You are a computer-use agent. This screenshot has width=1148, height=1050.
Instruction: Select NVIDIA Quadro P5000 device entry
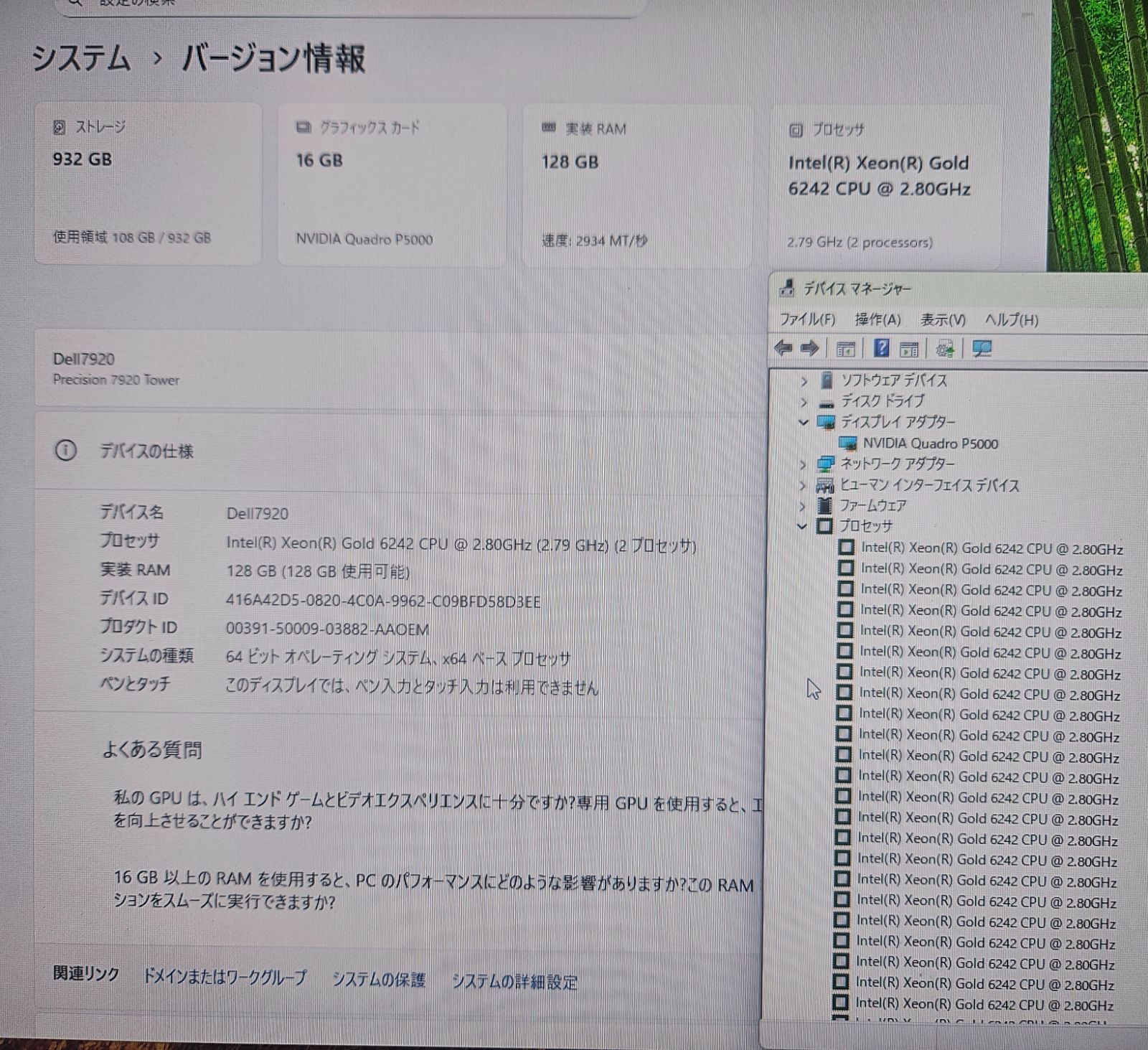(930, 444)
